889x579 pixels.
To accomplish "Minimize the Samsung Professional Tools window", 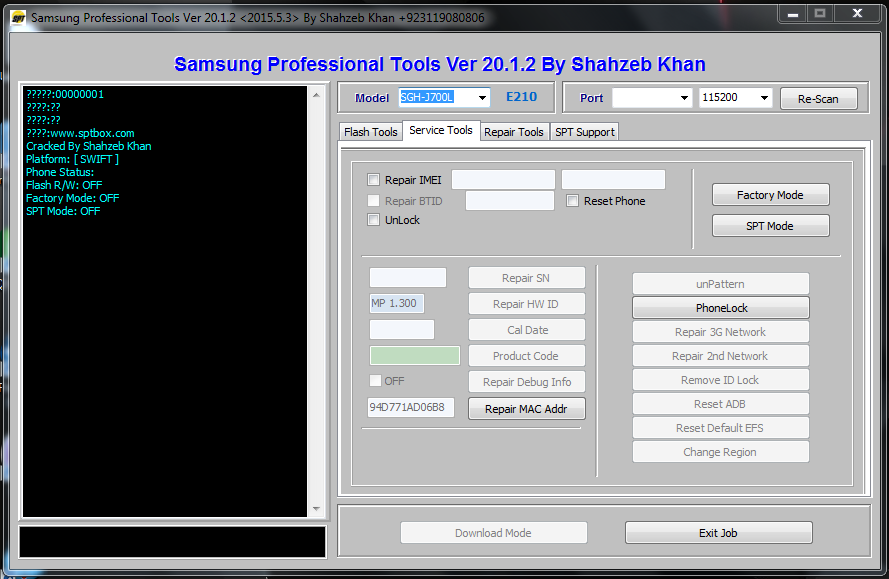I will 793,14.
